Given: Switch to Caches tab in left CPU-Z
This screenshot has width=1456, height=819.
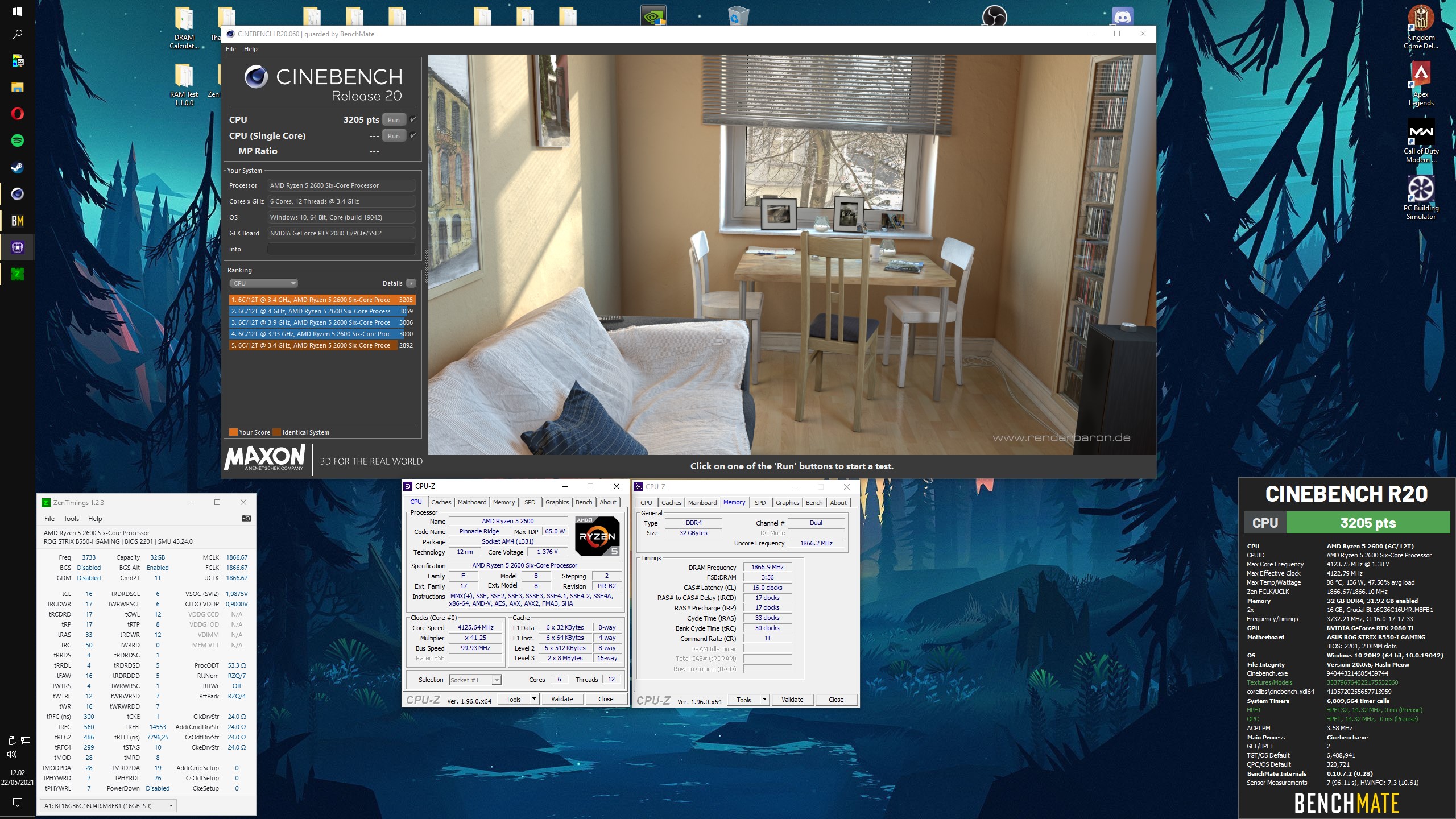Looking at the screenshot, I should click(x=441, y=502).
